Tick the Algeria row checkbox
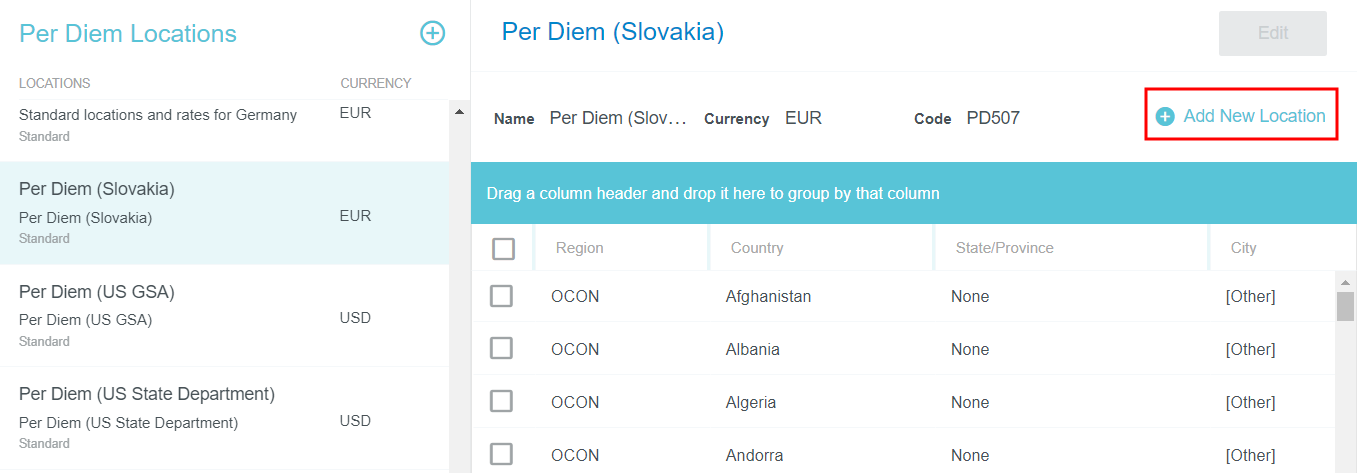 coord(501,402)
